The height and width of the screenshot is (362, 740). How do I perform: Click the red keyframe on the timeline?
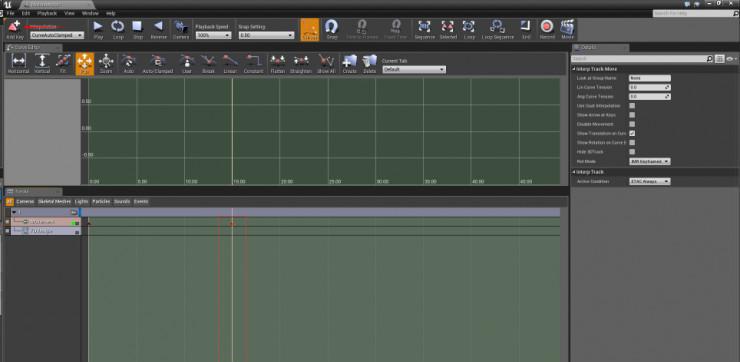[232, 224]
